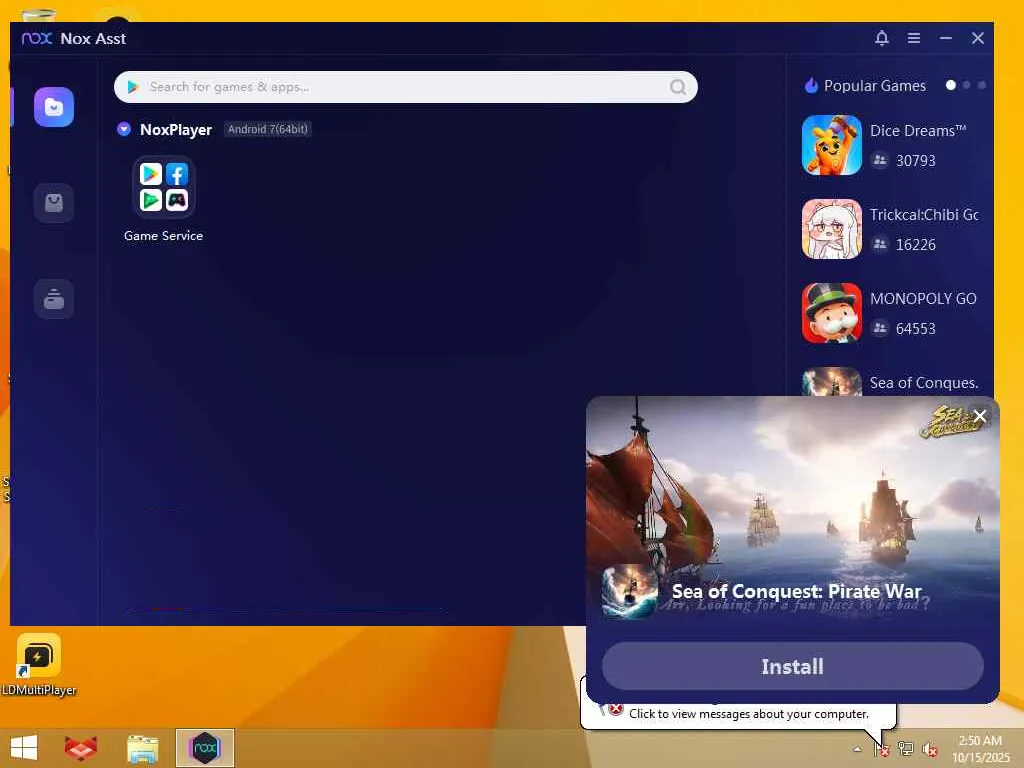Focus the Search for games & apps field
Image resolution: width=1024 pixels, height=768 pixels.
coord(406,87)
